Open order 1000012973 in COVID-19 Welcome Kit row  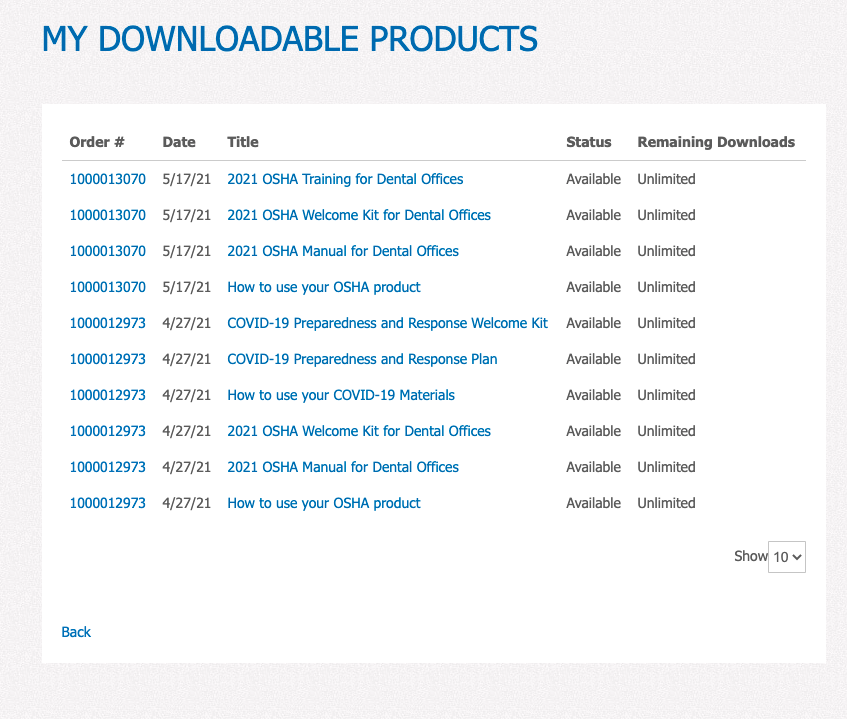pos(107,323)
